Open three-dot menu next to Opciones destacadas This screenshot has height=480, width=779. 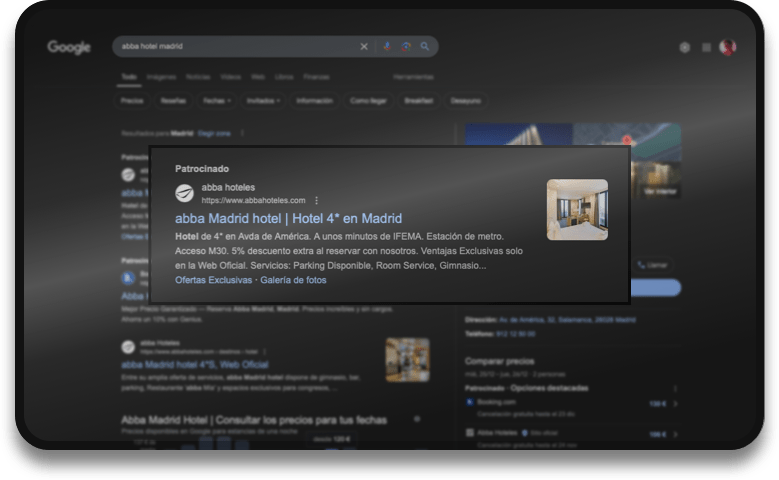point(675,388)
